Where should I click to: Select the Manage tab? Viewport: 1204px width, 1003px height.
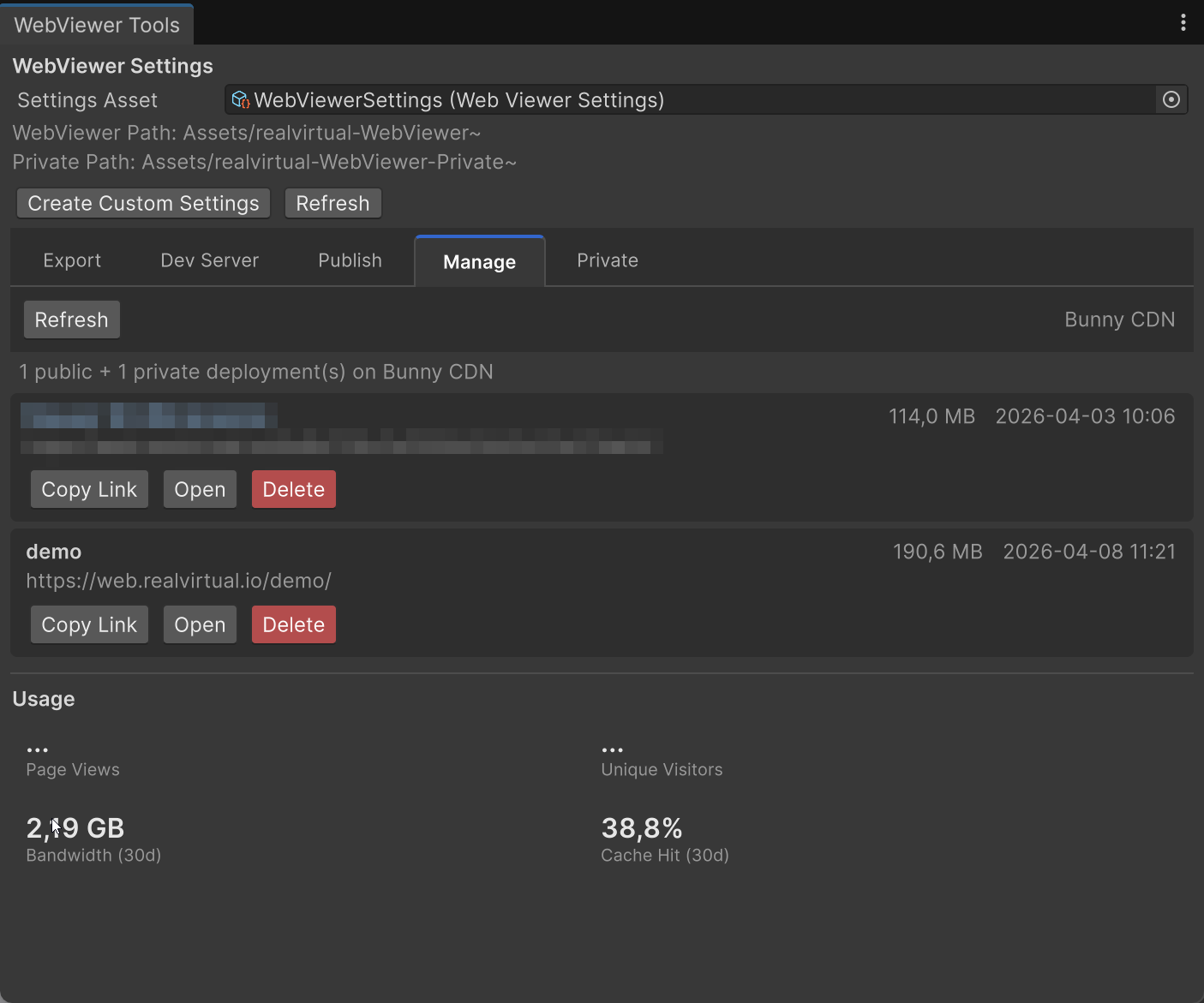(479, 262)
